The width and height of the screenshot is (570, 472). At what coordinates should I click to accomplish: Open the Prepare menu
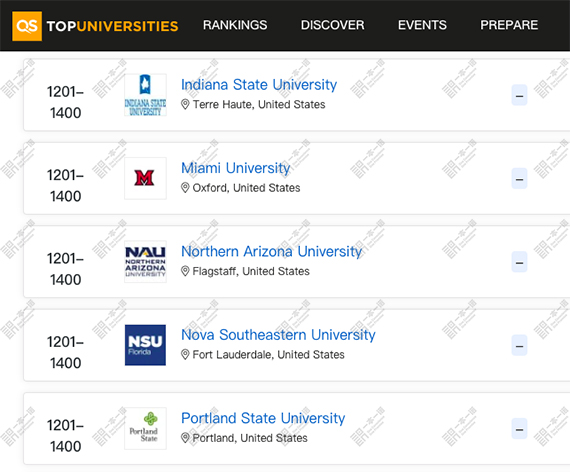pos(509,25)
